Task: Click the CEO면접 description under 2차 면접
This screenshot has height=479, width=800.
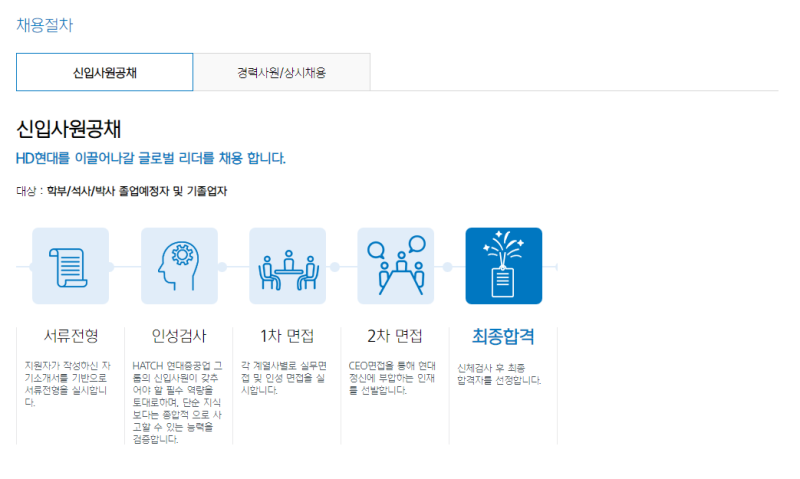Action: tap(395, 379)
